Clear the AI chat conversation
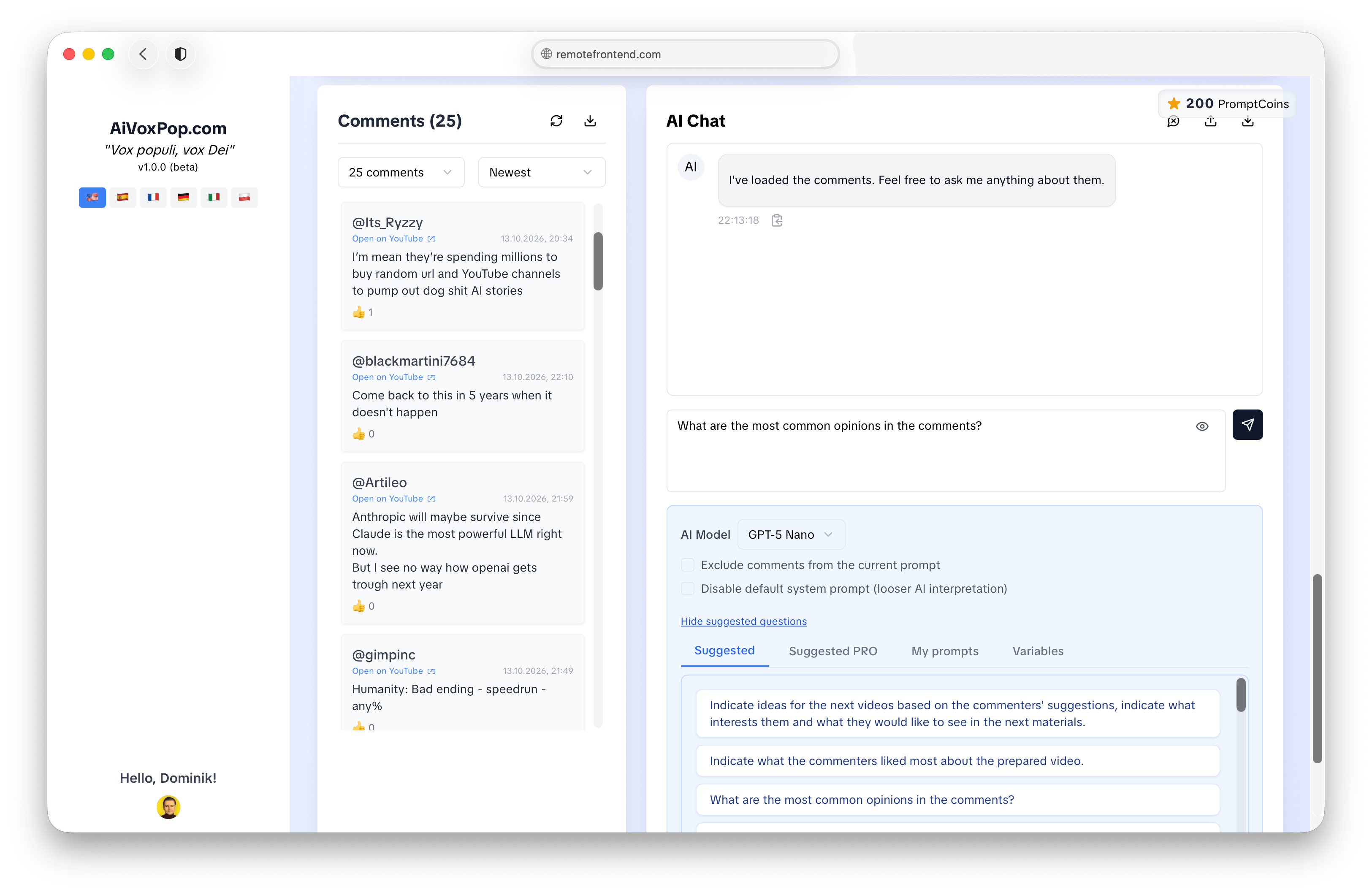 point(1173,121)
